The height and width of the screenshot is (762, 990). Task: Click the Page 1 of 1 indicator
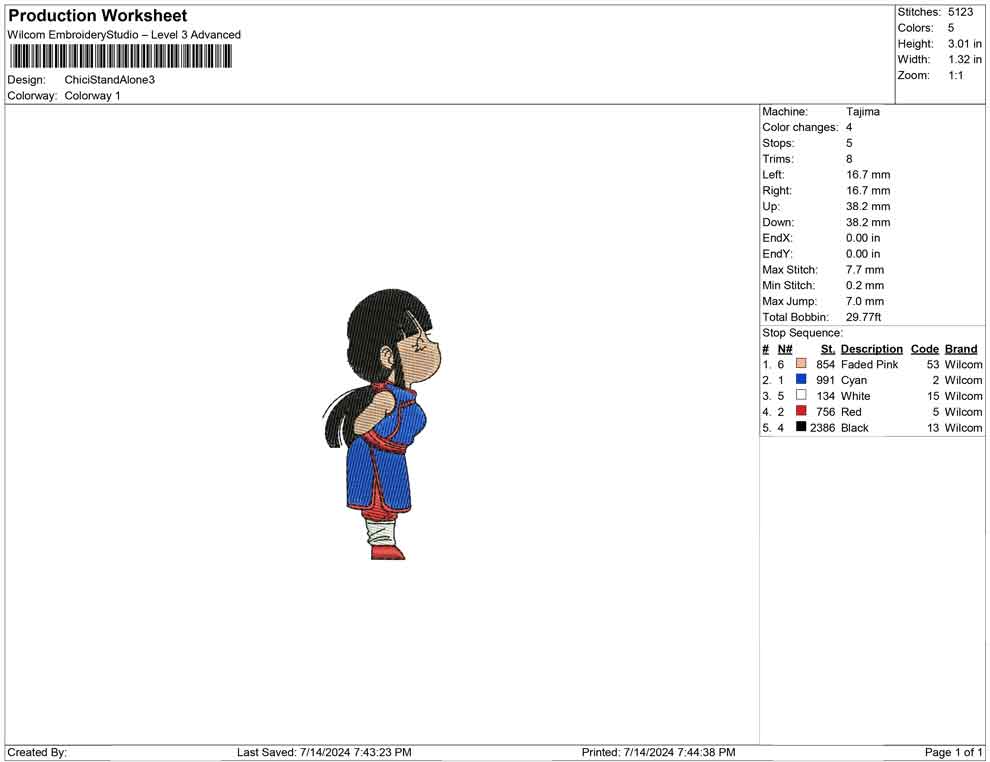pyautogui.click(x=953, y=752)
